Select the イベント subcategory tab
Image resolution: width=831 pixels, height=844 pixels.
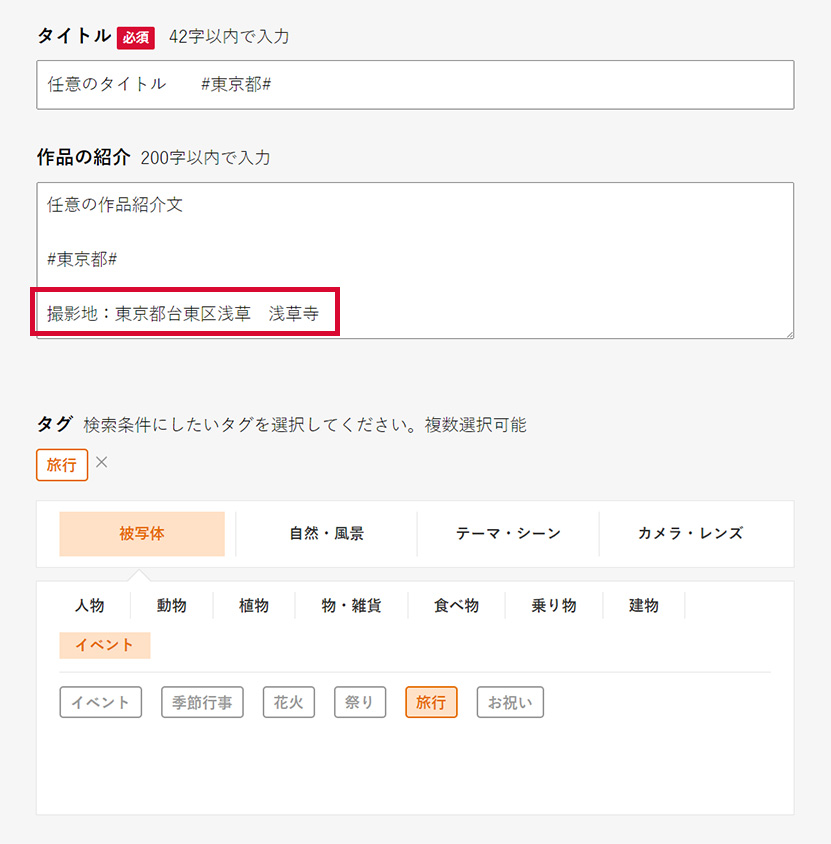tap(104, 645)
